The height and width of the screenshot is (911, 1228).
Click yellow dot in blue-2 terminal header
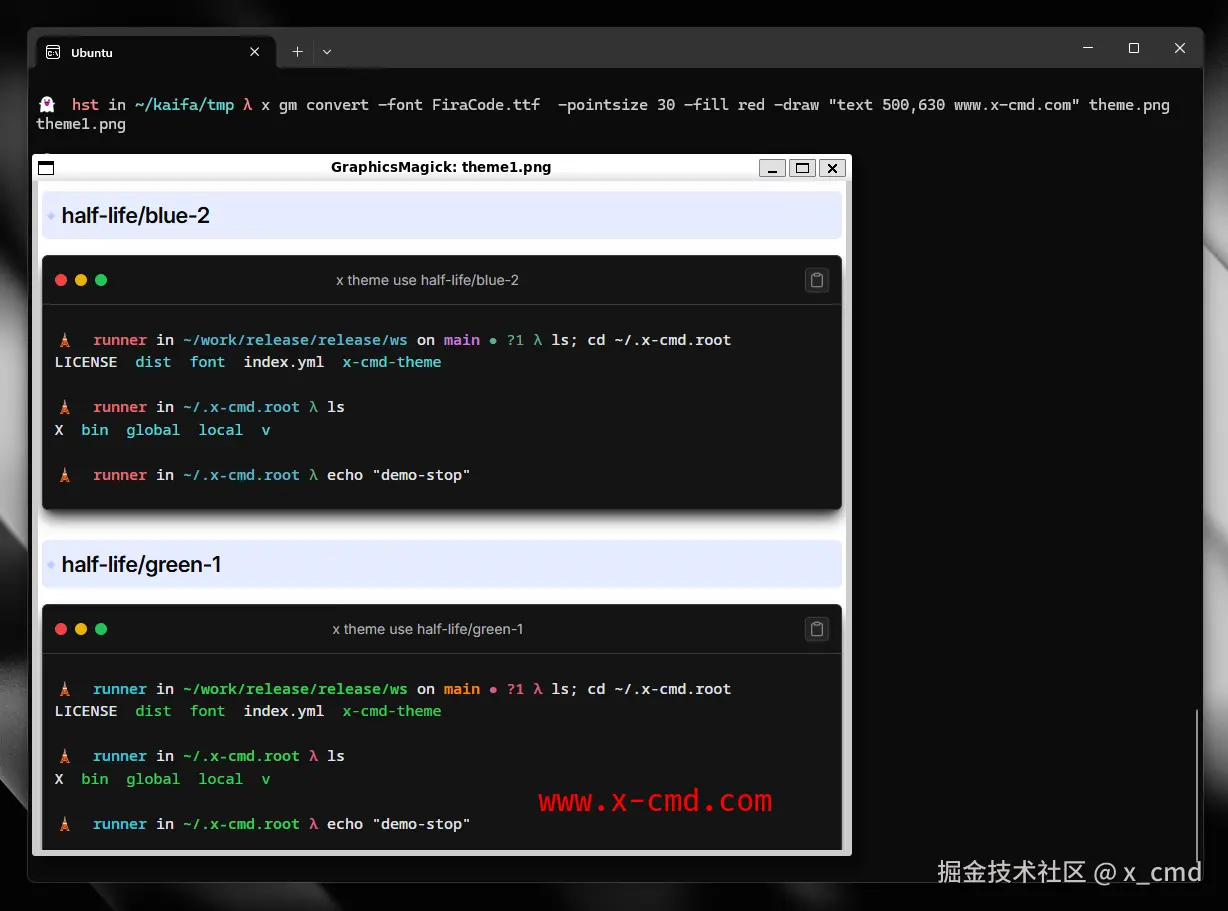tap(81, 280)
